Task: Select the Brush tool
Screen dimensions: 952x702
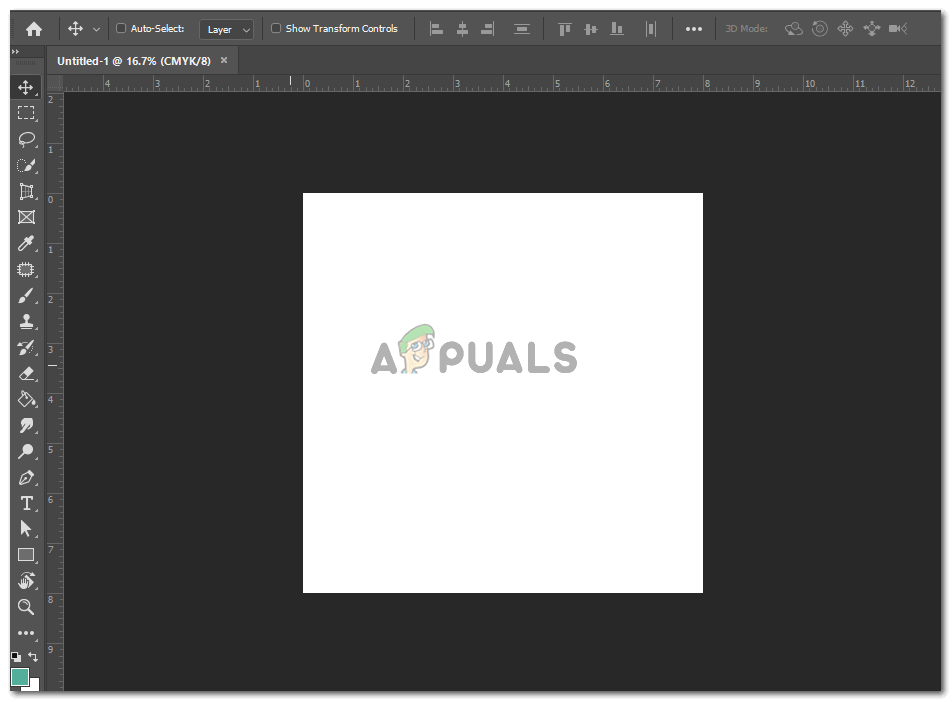Action: 26,296
